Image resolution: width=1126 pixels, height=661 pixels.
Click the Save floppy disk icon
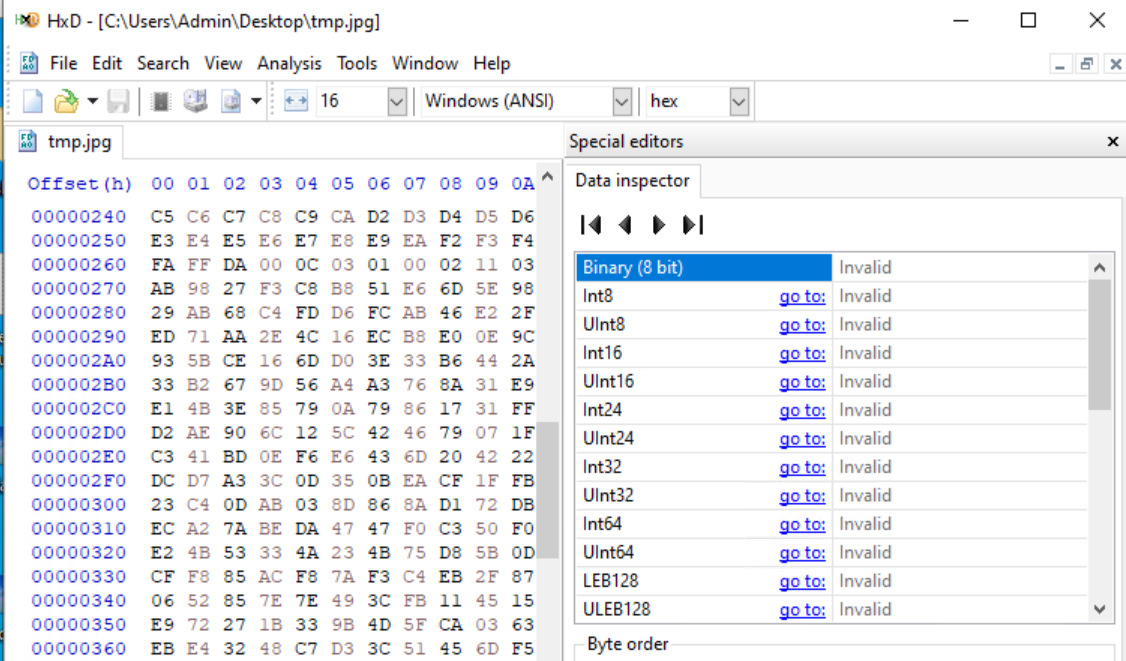click(118, 101)
